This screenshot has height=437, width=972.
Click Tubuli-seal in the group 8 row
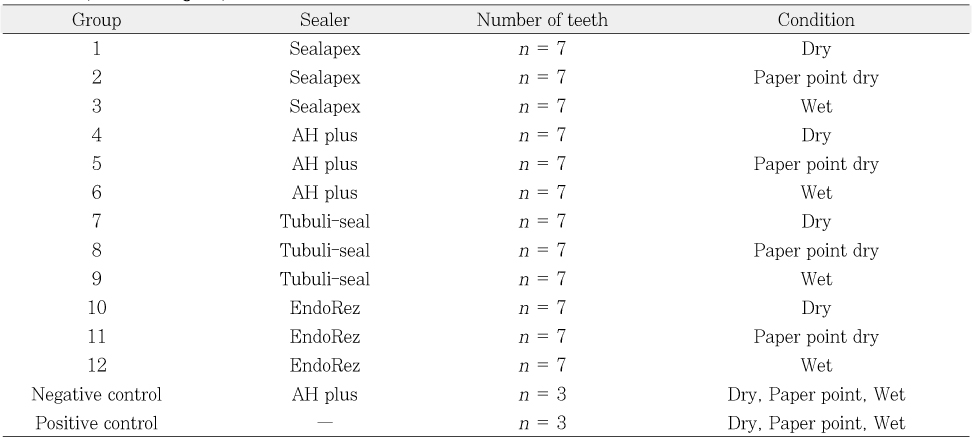(324, 250)
